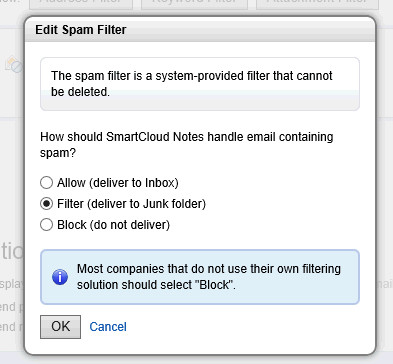
Task: Click the dimmed Attachment Filter button behind the dialog
Action: tap(317, 4)
